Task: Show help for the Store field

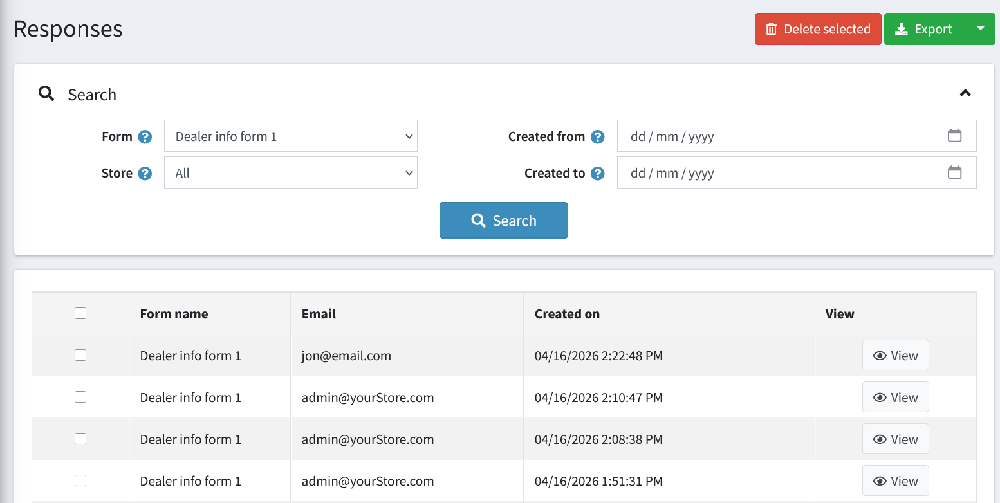Action: [x=145, y=173]
